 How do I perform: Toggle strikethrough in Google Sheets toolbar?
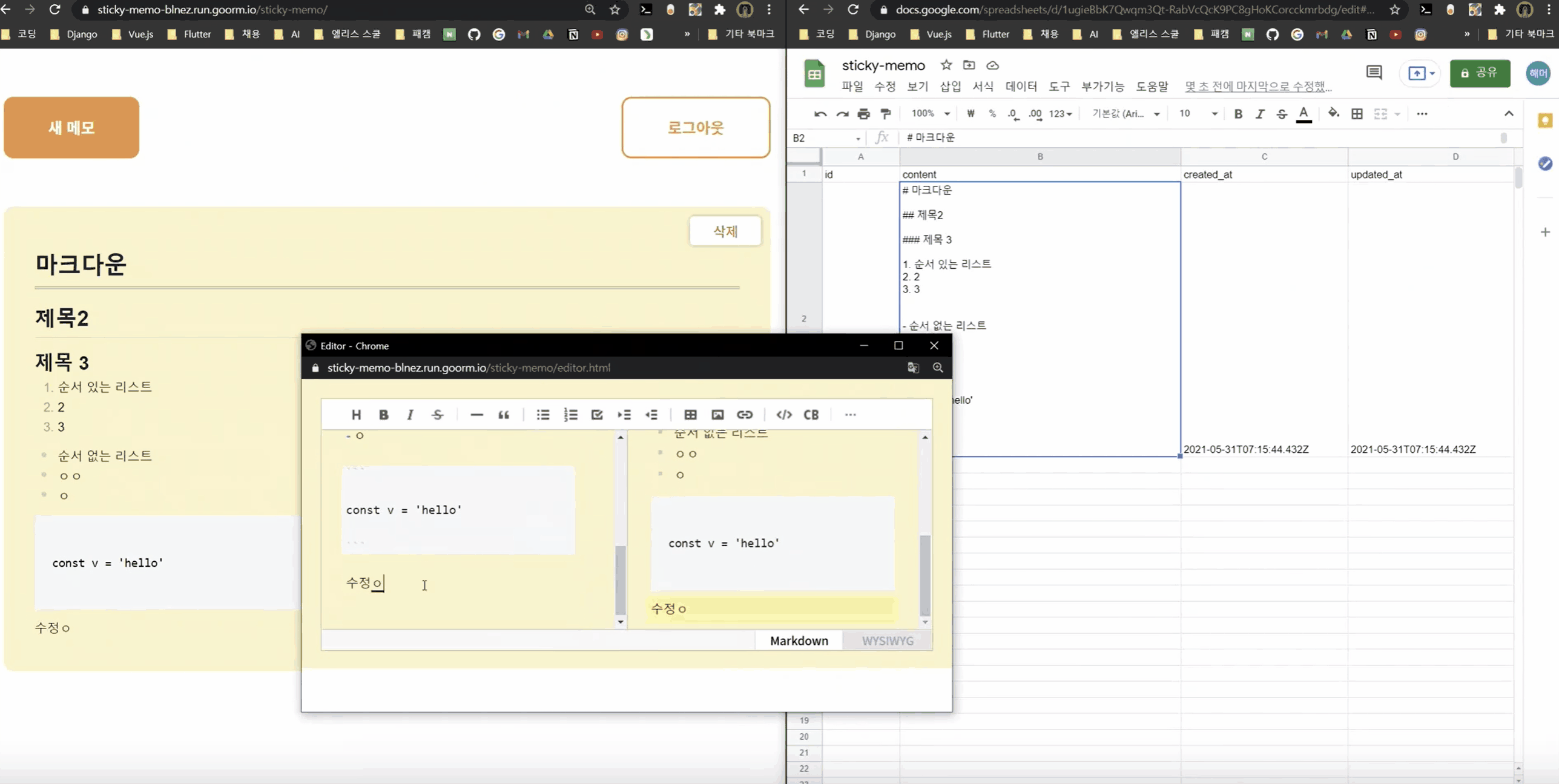click(1282, 114)
